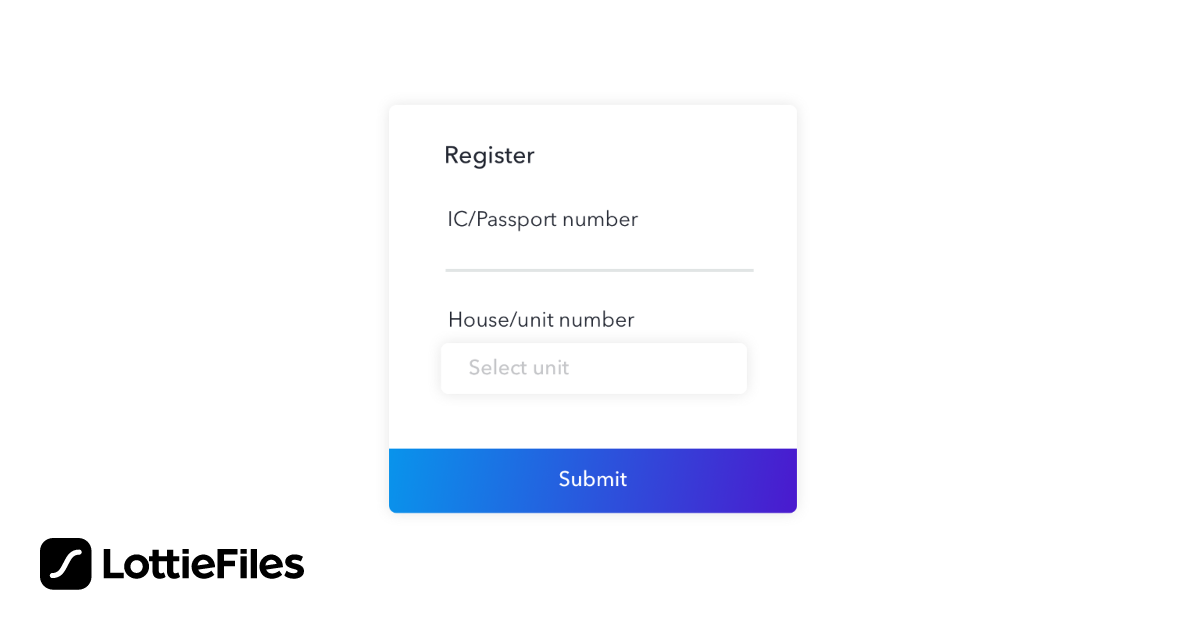Viewport: 1200px width, 630px height.
Task: Click the Register form heading
Action: [489, 155]
